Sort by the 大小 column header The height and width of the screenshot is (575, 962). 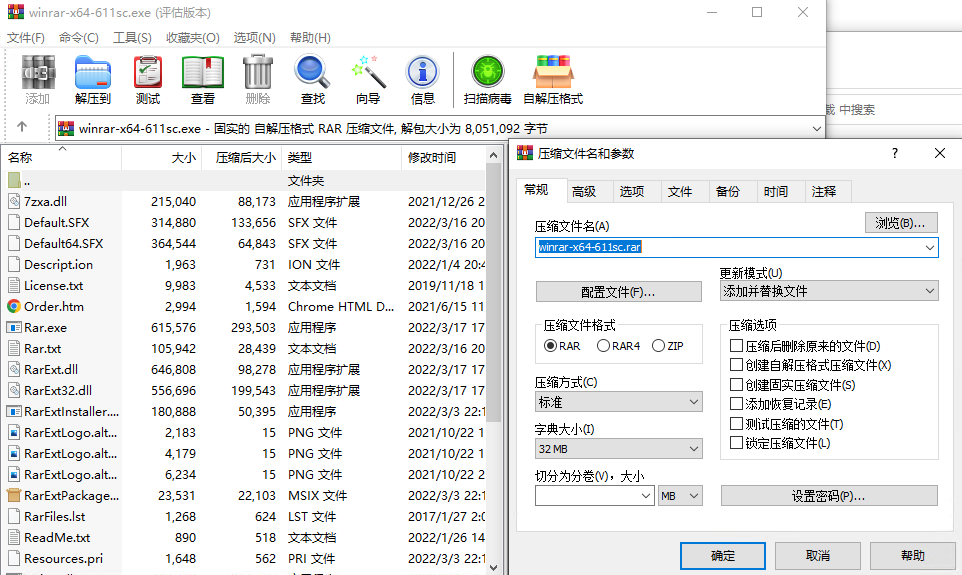coord(162,158)
